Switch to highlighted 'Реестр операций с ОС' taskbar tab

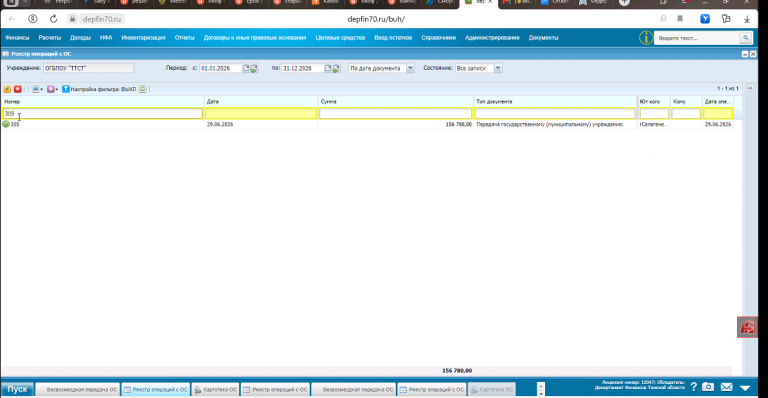click(155, 390)
